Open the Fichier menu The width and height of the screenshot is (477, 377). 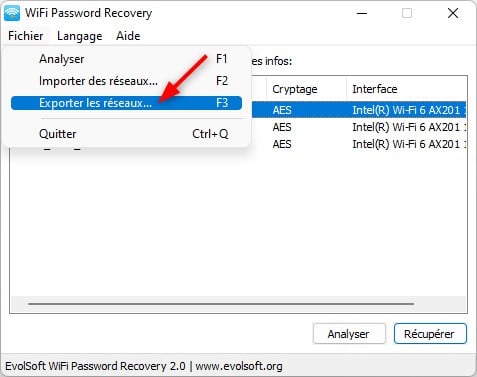click(26, 36)
